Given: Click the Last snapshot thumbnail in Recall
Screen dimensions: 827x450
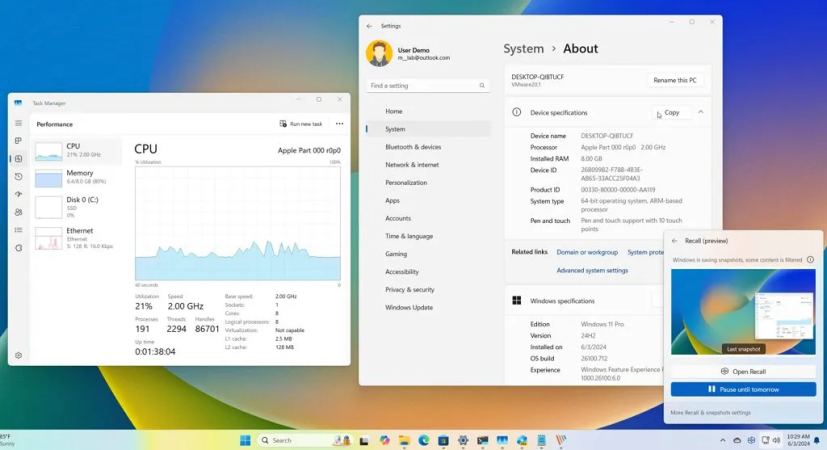Looking at the screenshot, I should point(743,312).
